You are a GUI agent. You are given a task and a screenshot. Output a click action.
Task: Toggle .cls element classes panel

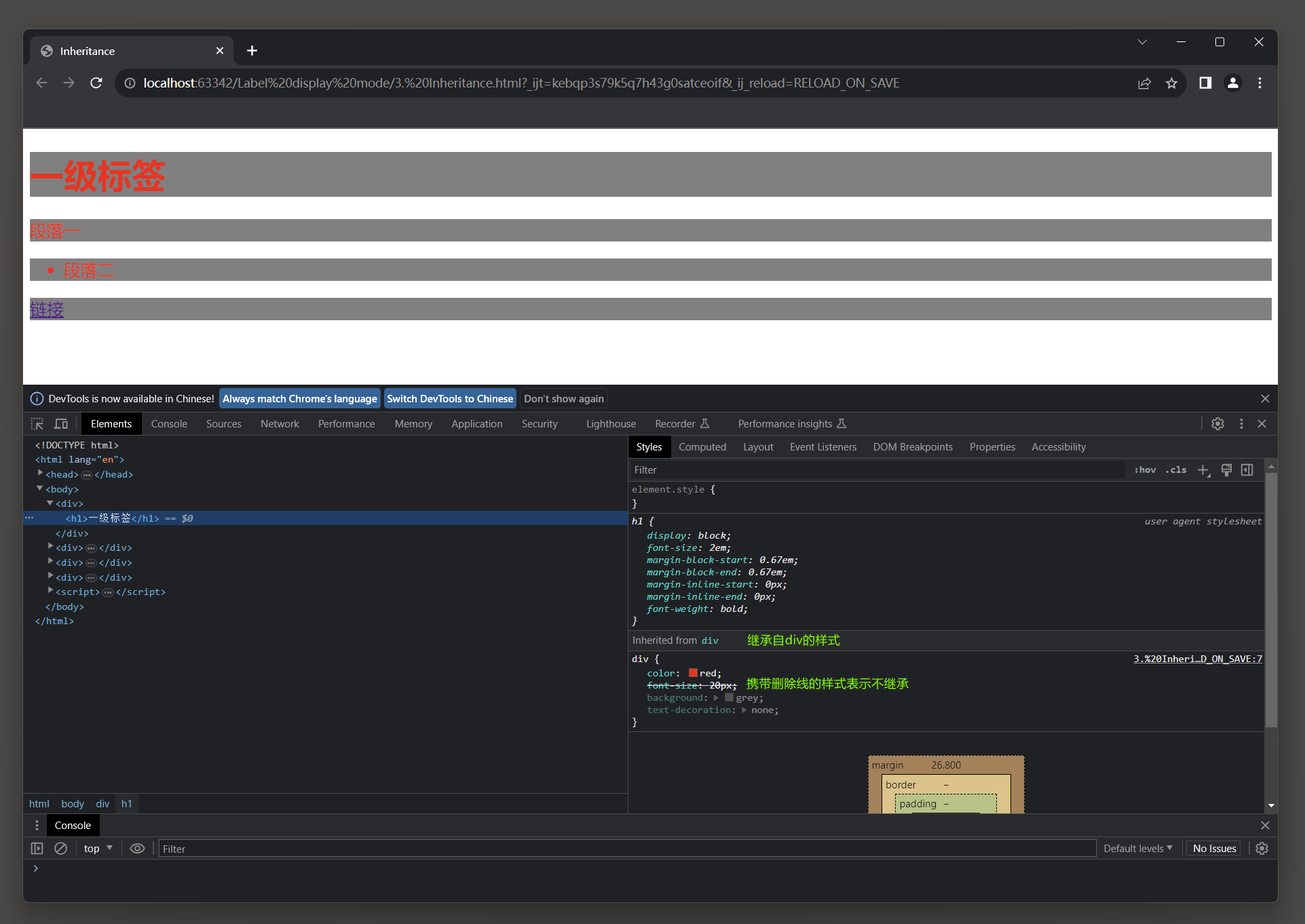1176,470
